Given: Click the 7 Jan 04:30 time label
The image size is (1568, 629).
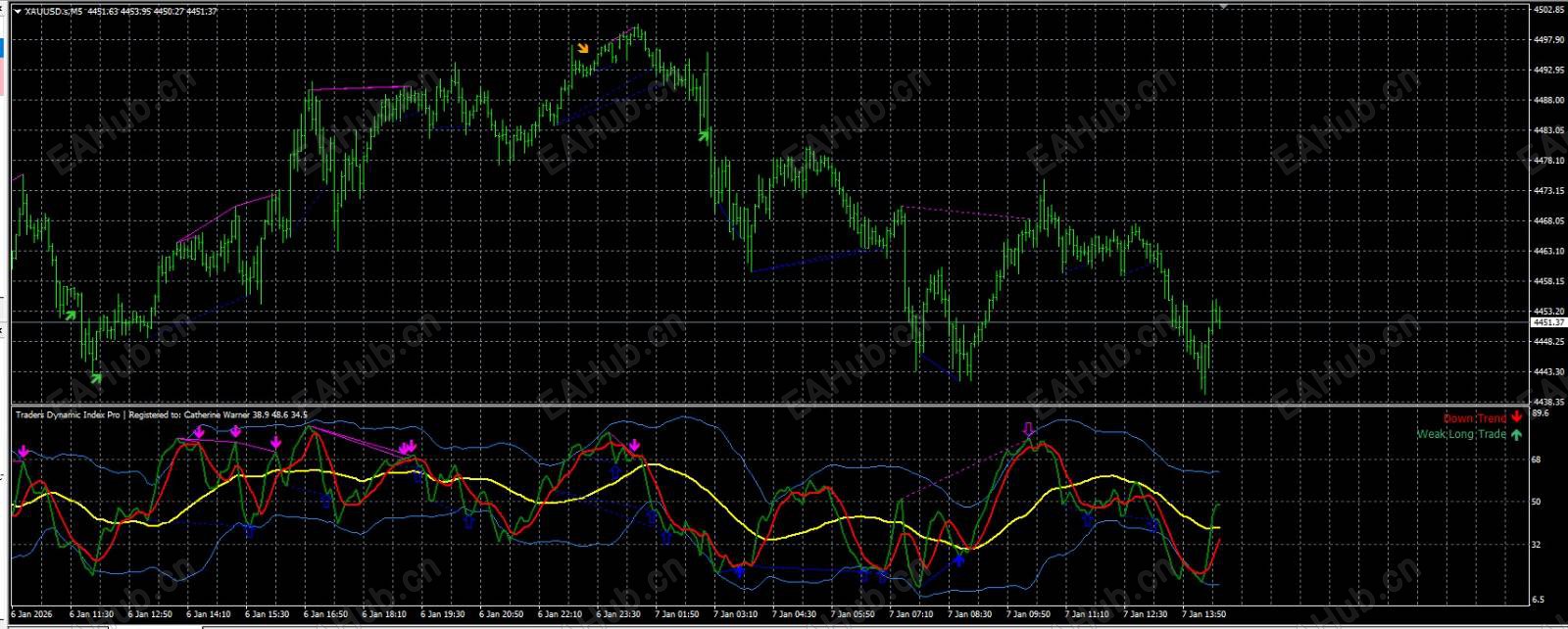Looking at the screenshot, I should click(x=794, y=614).
